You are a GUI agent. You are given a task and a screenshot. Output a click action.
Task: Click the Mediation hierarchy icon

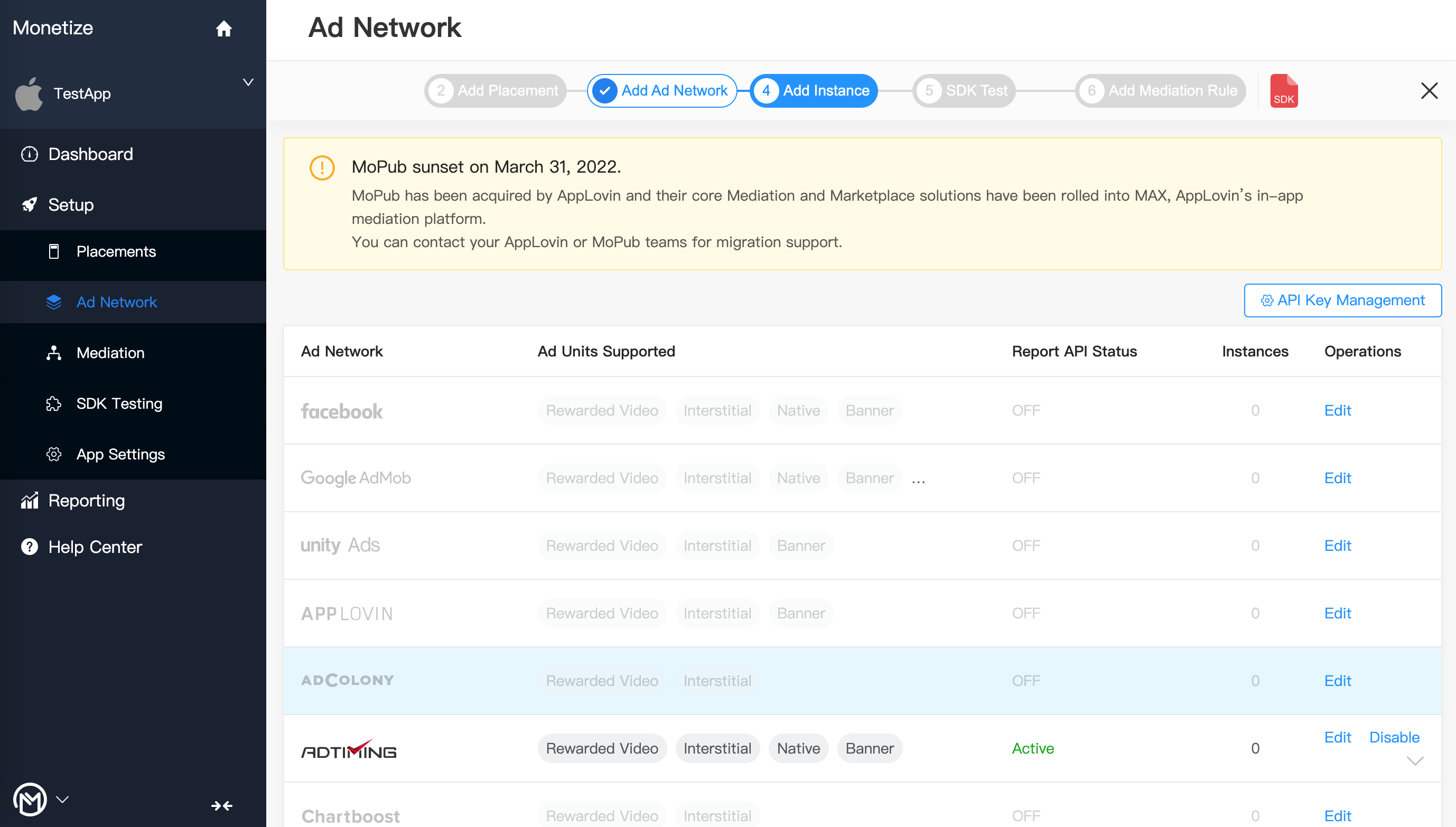tap(54, 353)
